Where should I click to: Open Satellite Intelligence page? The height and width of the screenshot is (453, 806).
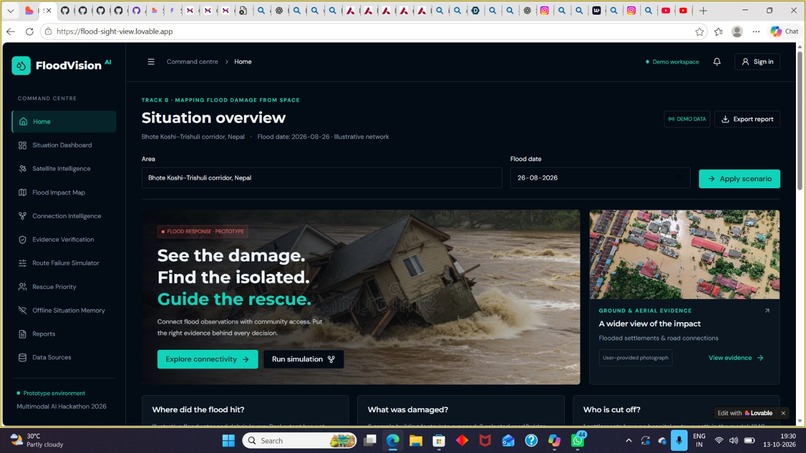click(64, 169)
